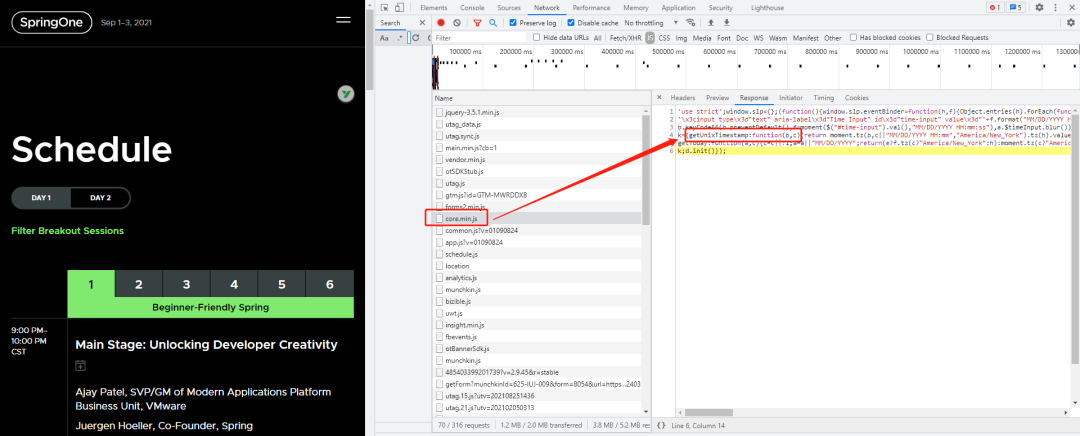
Task: Click the red error count badge
Action: (x=995, y=8)
